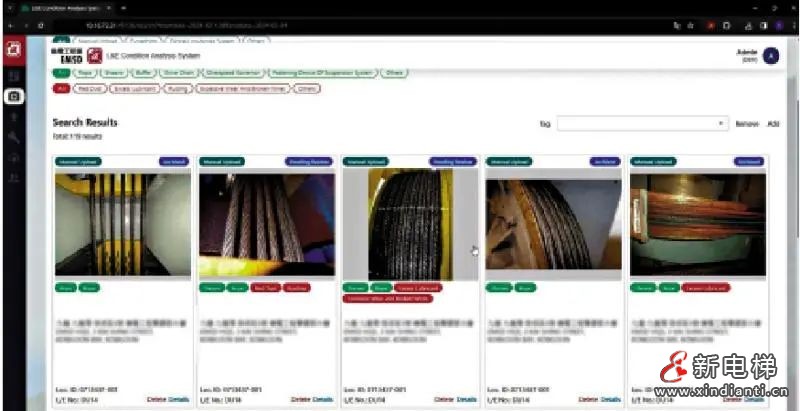Viewport: 800px width, 411px height.
Task: Toggle the red 'Red Dust' filter chip
Action: [89, 88]
